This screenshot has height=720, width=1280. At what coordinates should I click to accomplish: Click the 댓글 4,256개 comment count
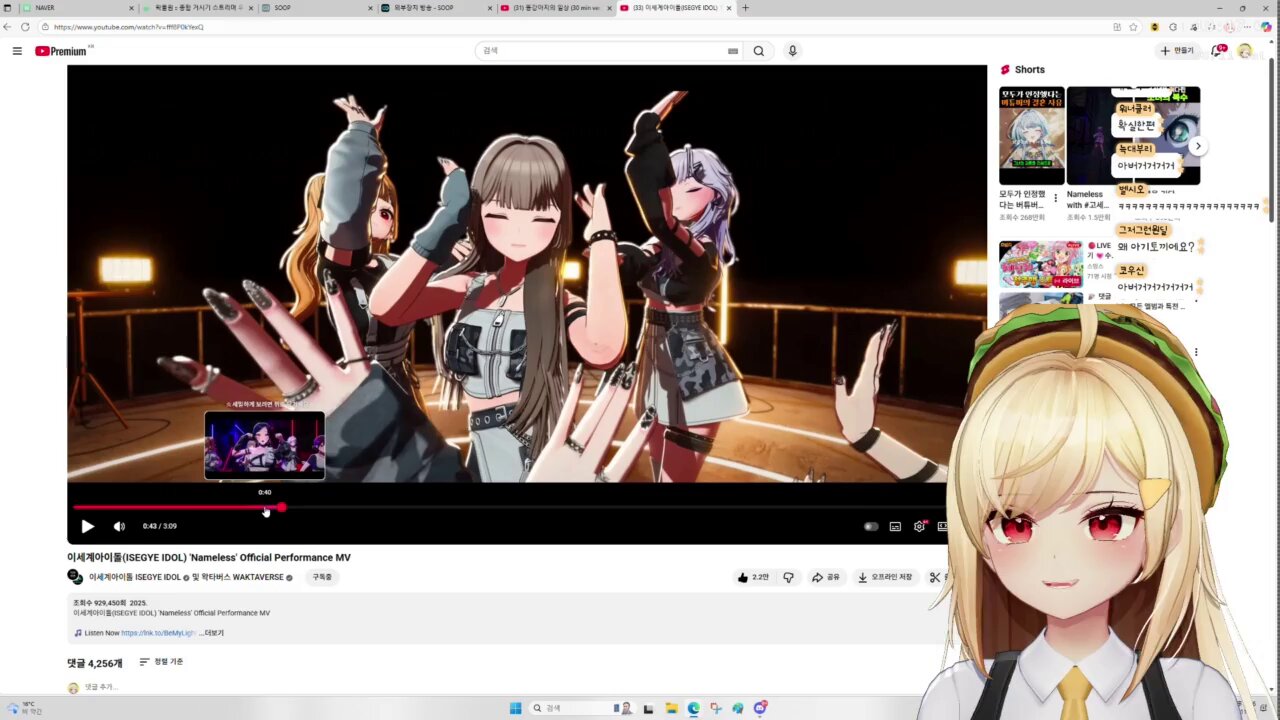tap(95, 663)
